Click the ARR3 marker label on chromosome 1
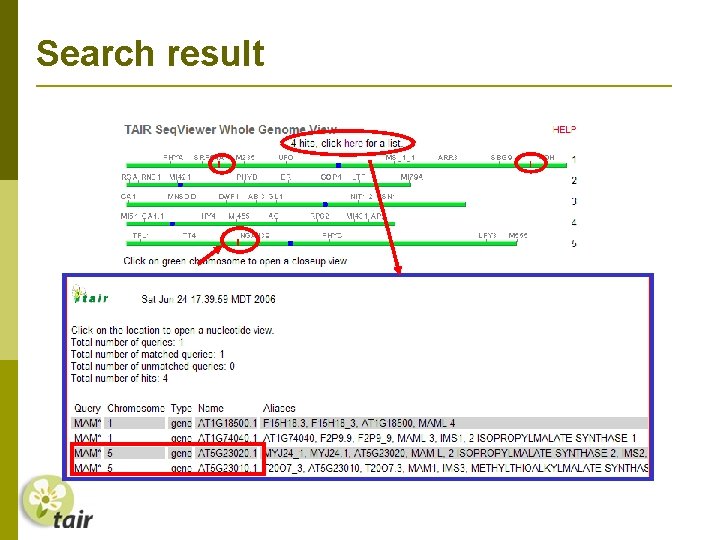 447,157
